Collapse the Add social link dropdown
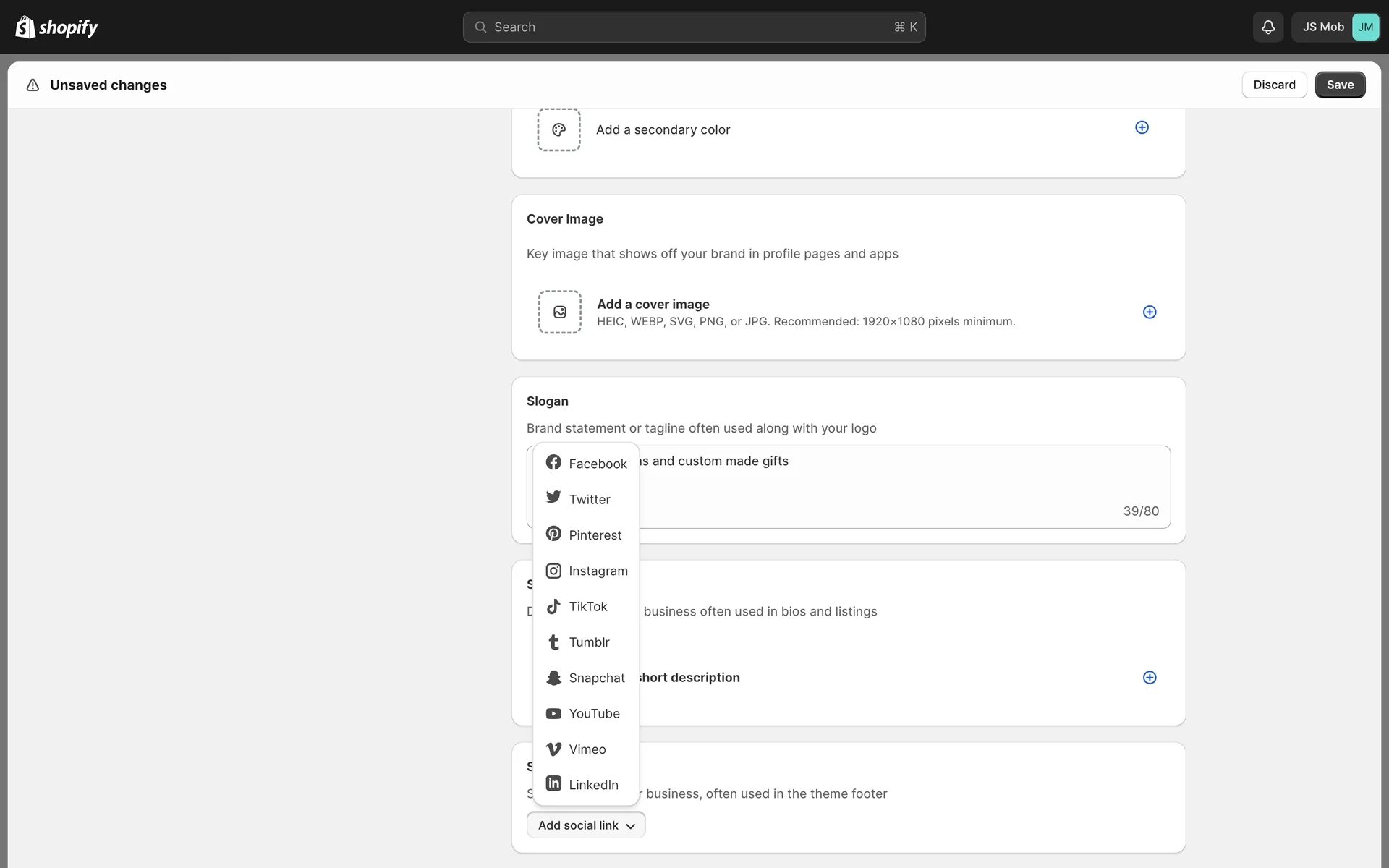 tap(586, 825)
